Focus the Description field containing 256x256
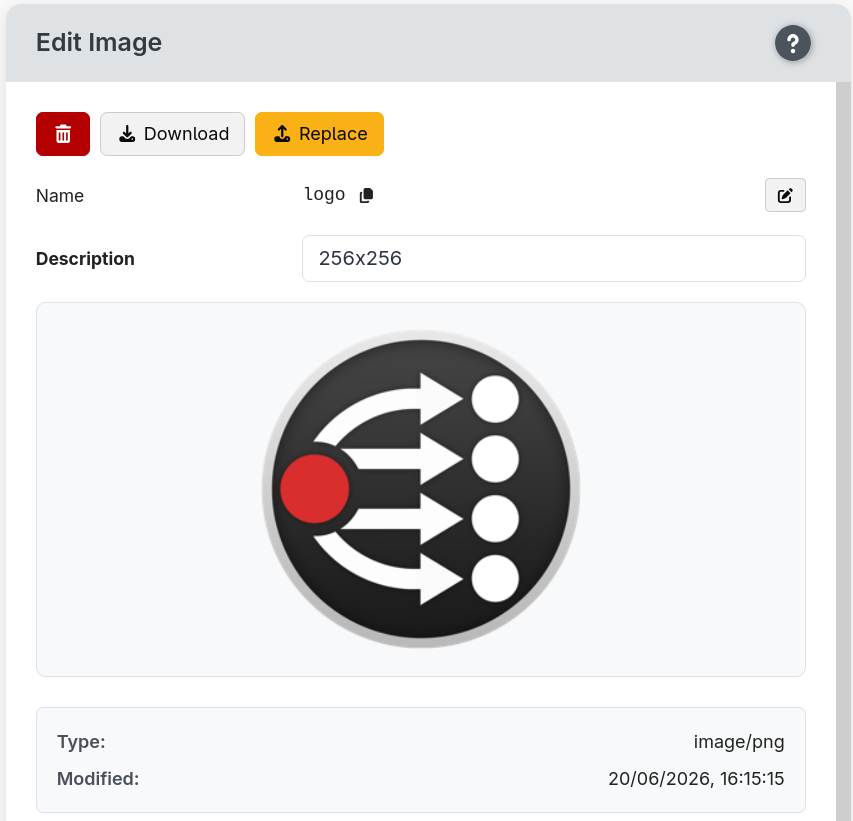Screen dimensions: 853x821 [x=554, y=258]
